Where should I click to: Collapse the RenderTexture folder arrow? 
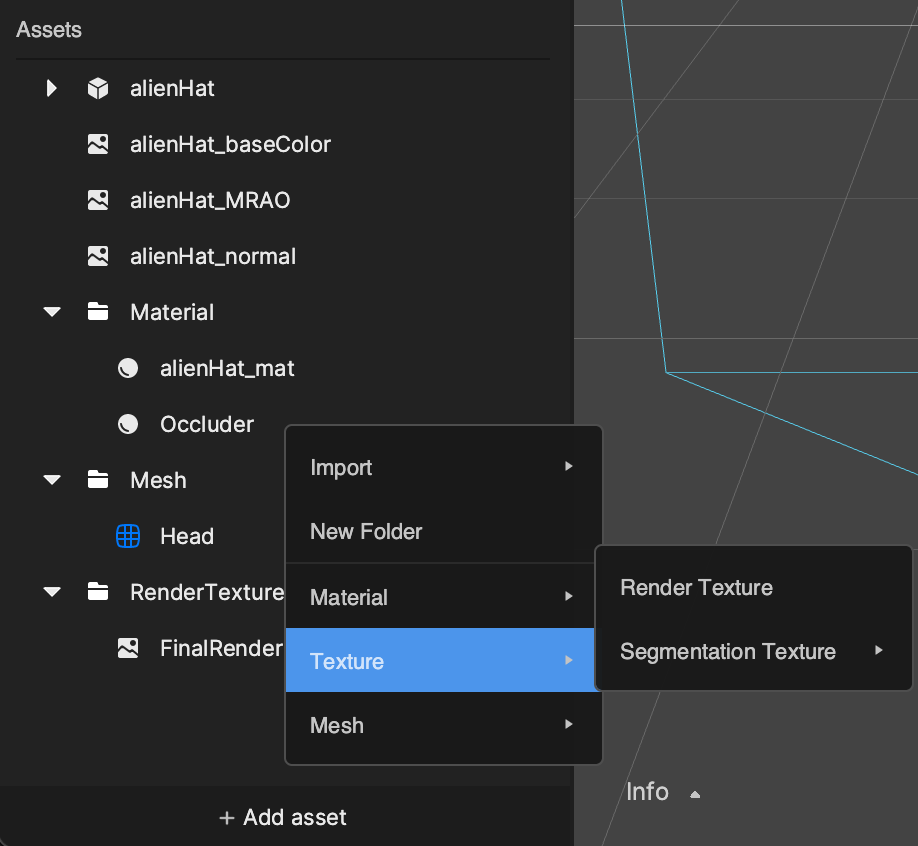52,592
